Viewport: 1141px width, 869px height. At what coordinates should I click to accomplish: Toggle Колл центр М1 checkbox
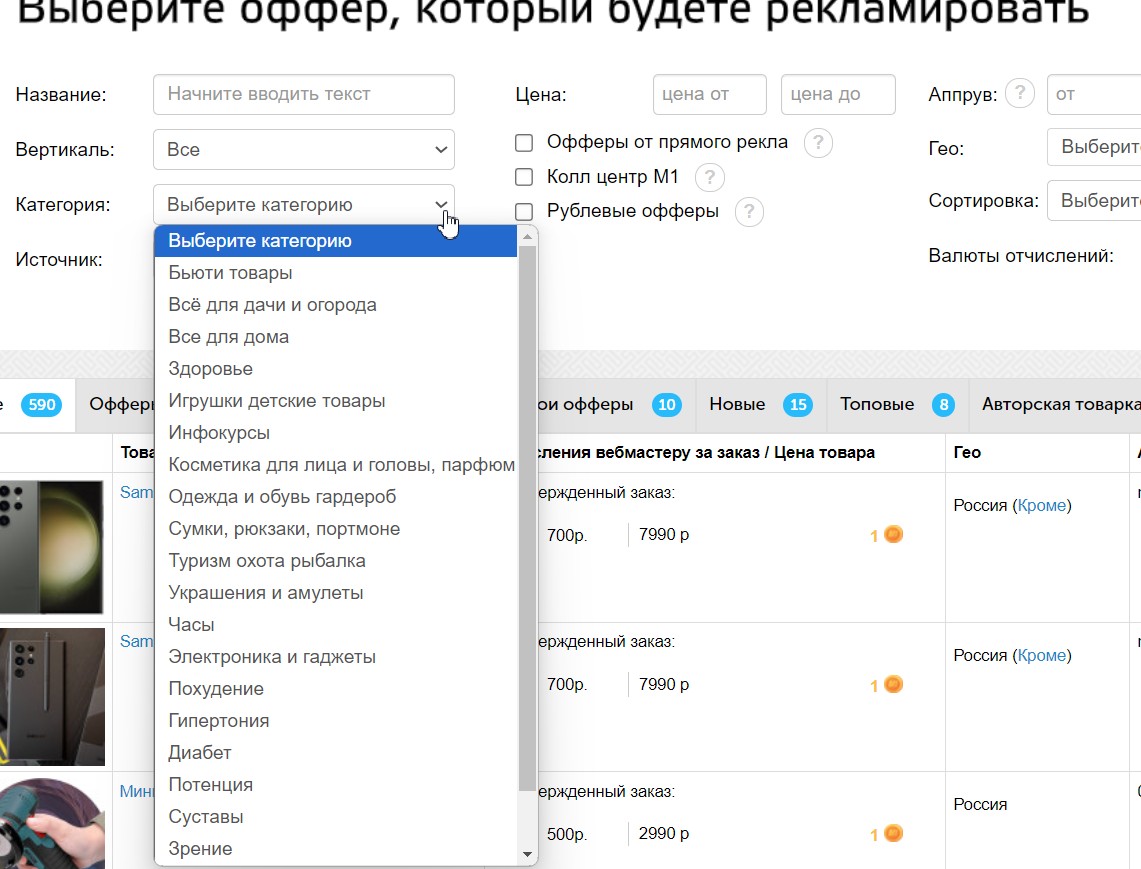click(x=524, y=177)
